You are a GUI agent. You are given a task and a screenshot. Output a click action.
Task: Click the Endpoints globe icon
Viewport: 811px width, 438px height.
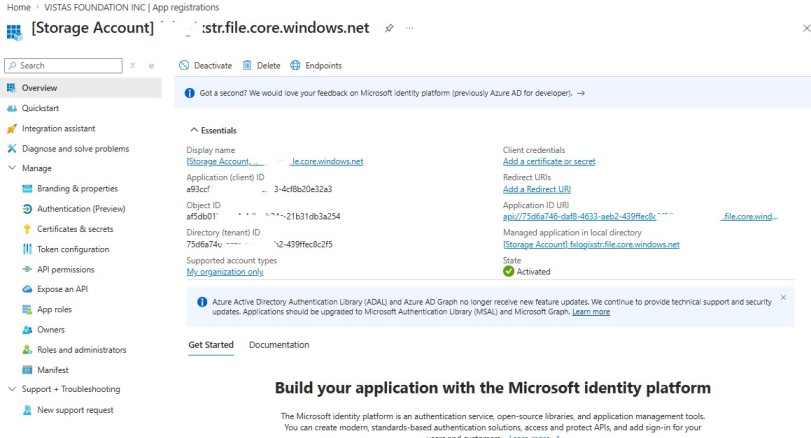[295, 65]
